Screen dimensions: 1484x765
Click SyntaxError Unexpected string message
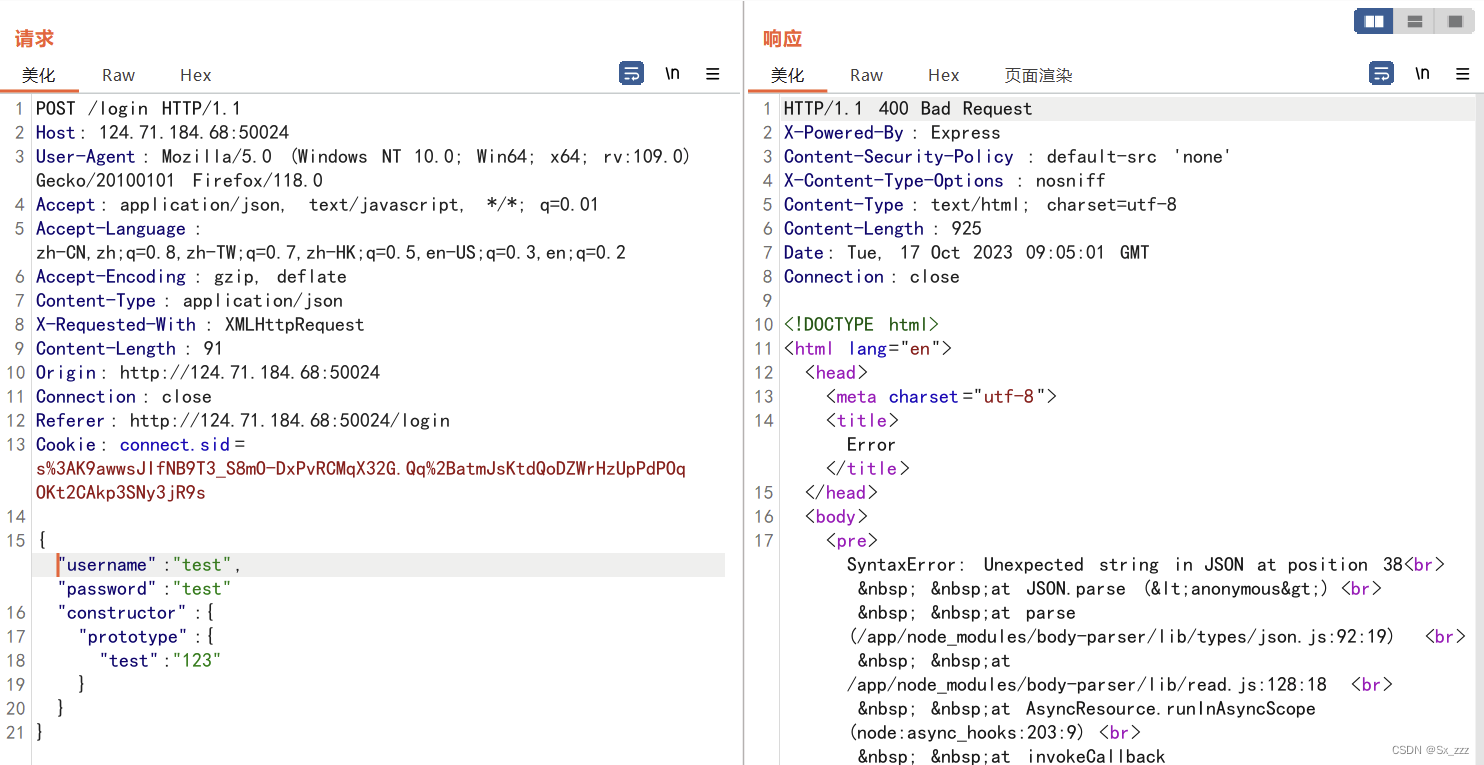(x=1126, y=565)
